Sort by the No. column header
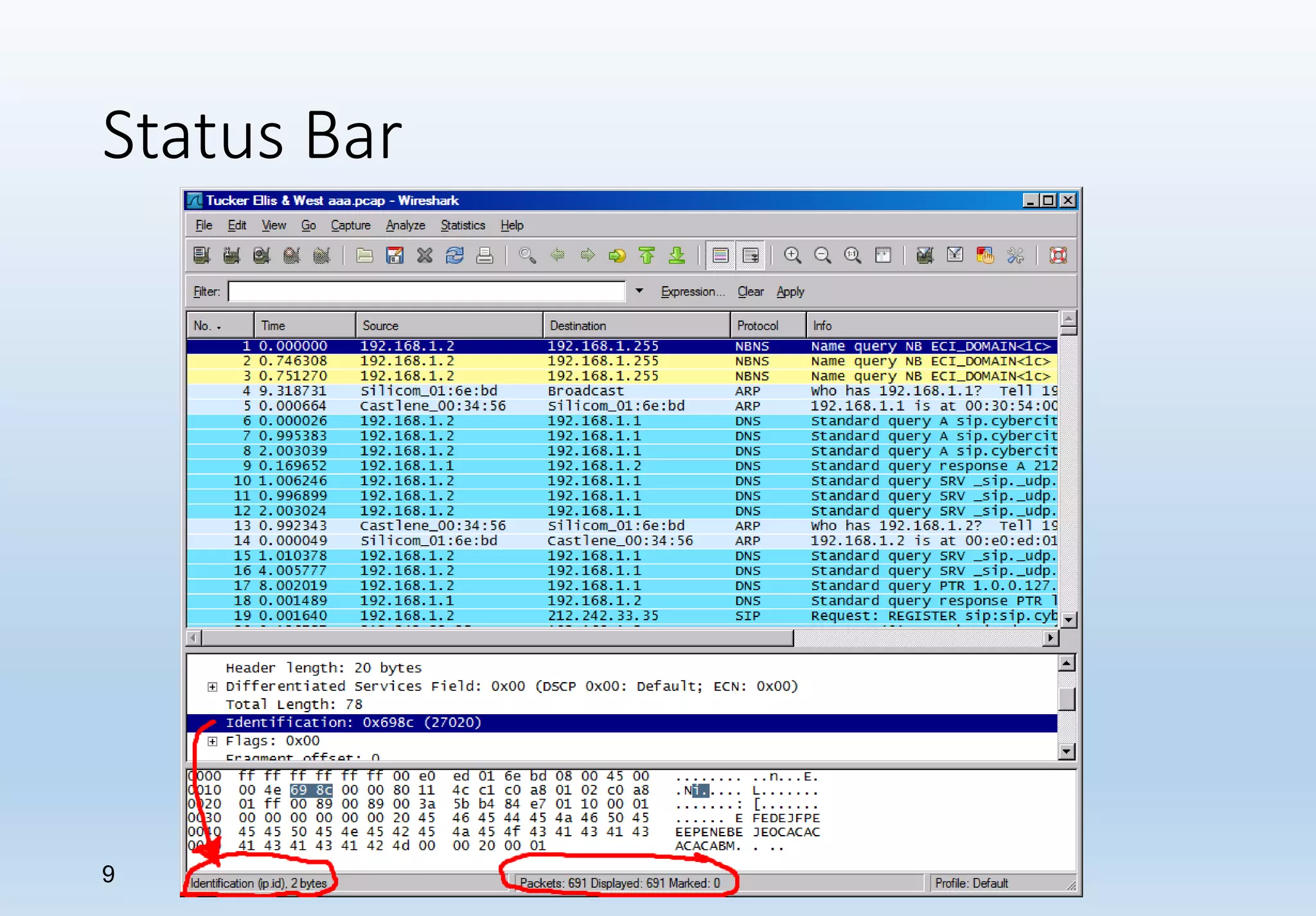 click(x=220, y=325)
